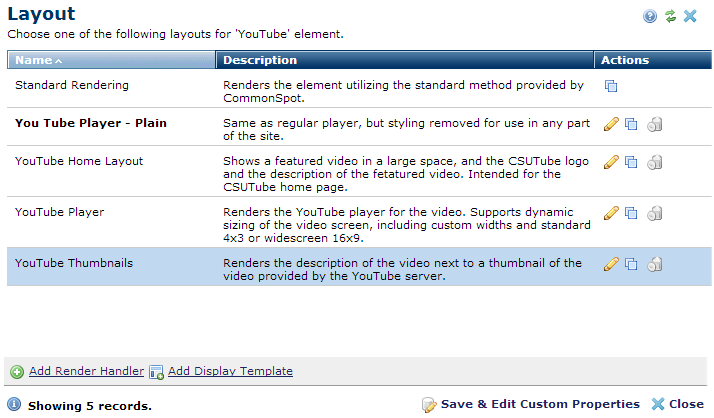Open security icon for YouTube Thumbnails row
The height and width of the screenshot is (418, 714).
tap(654, 264)
